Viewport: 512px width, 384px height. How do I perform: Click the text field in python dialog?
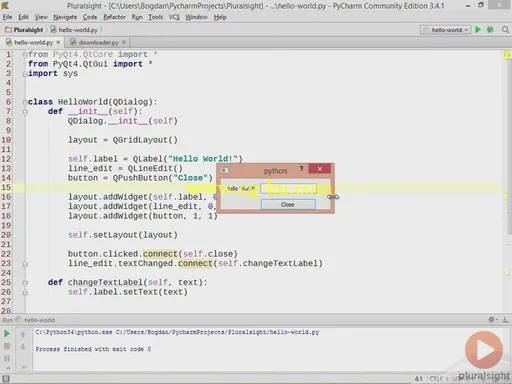289,188
